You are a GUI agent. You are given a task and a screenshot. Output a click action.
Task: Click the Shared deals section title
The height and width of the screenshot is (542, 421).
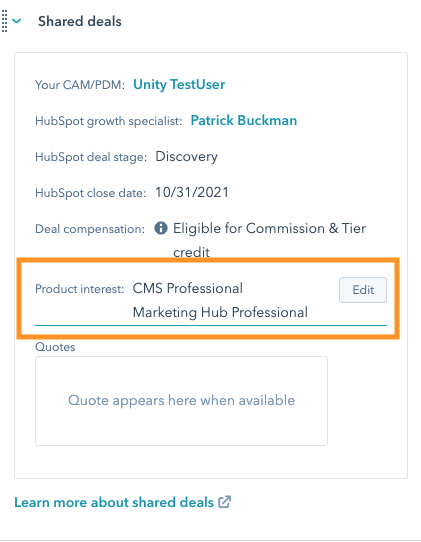tap(79, 21)
